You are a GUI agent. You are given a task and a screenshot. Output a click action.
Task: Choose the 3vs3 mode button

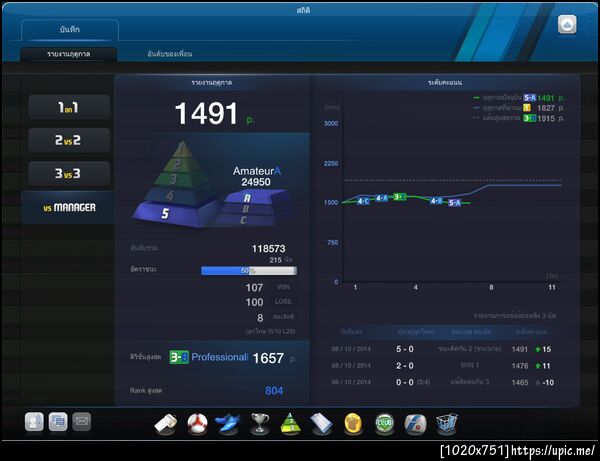(x=69, y=174)
